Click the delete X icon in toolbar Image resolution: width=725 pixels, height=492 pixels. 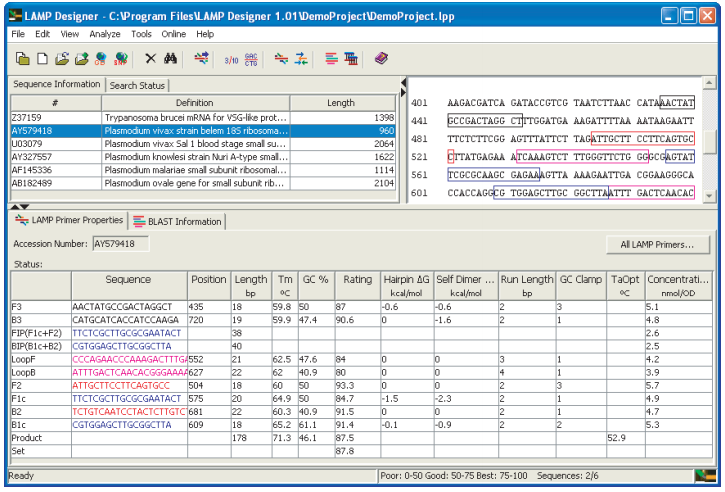click(150, 59)
